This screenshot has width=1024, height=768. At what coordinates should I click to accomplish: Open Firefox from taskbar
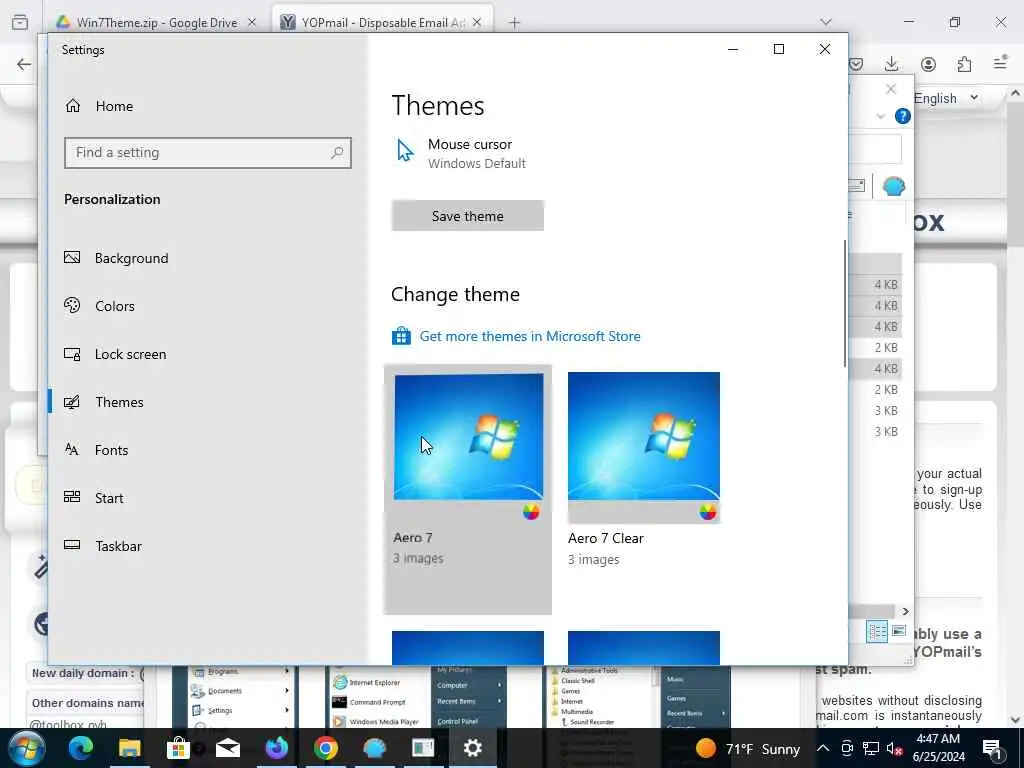point(276,748)
